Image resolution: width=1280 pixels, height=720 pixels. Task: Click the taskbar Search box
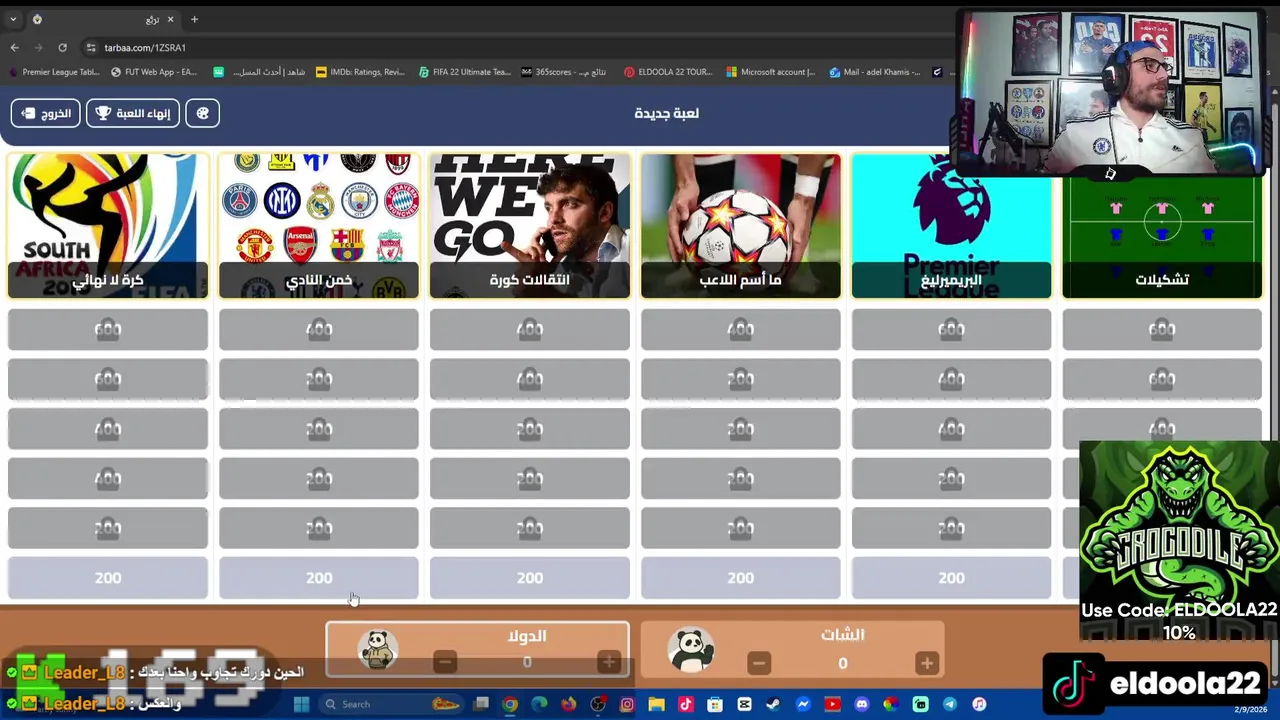pos(390,704)
